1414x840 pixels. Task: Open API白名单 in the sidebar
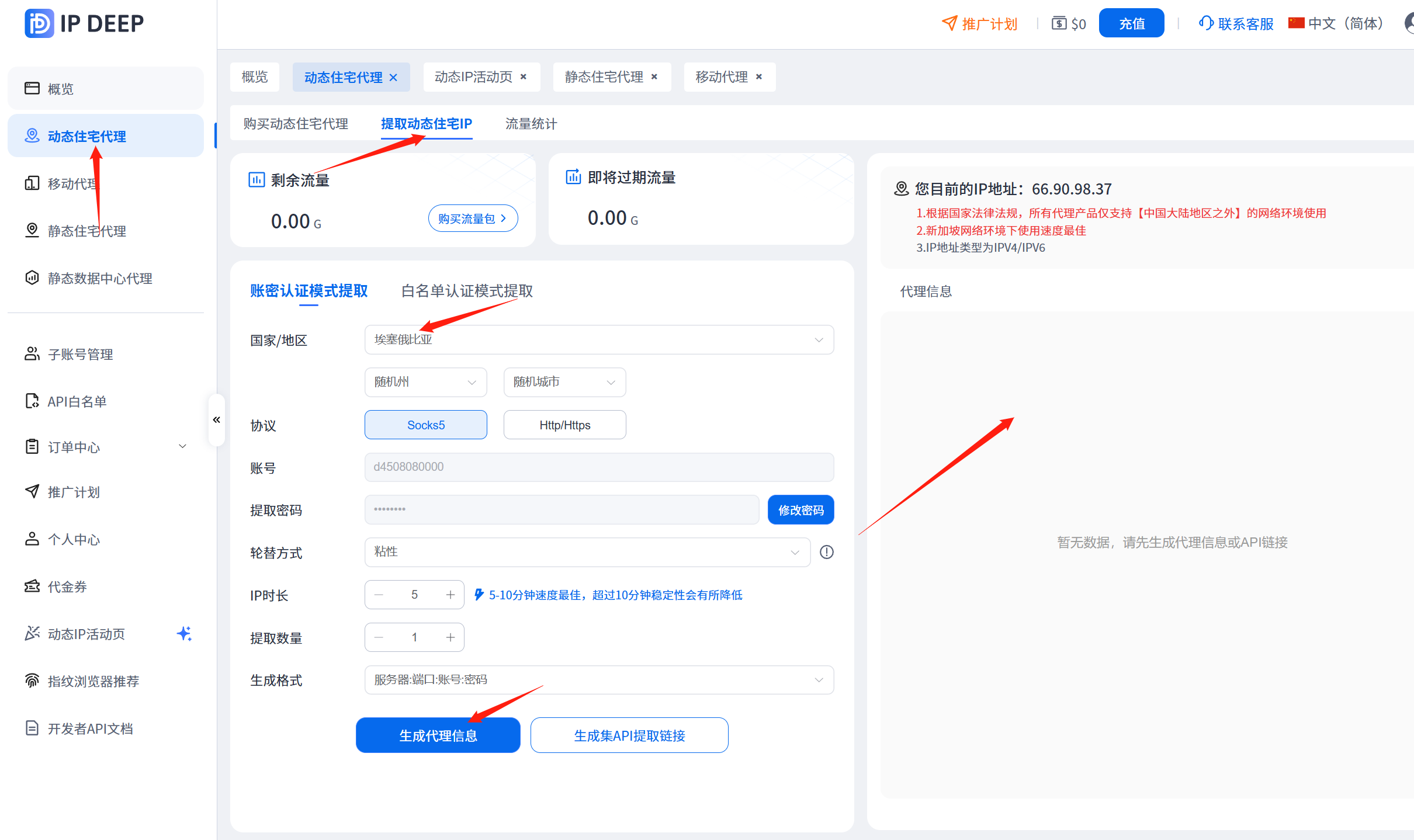(105, 401)
